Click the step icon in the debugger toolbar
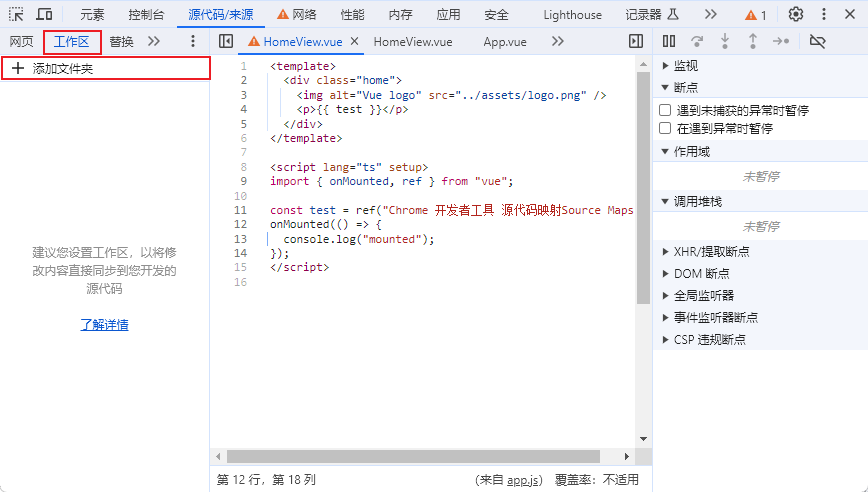 click(x=781, y=41)
